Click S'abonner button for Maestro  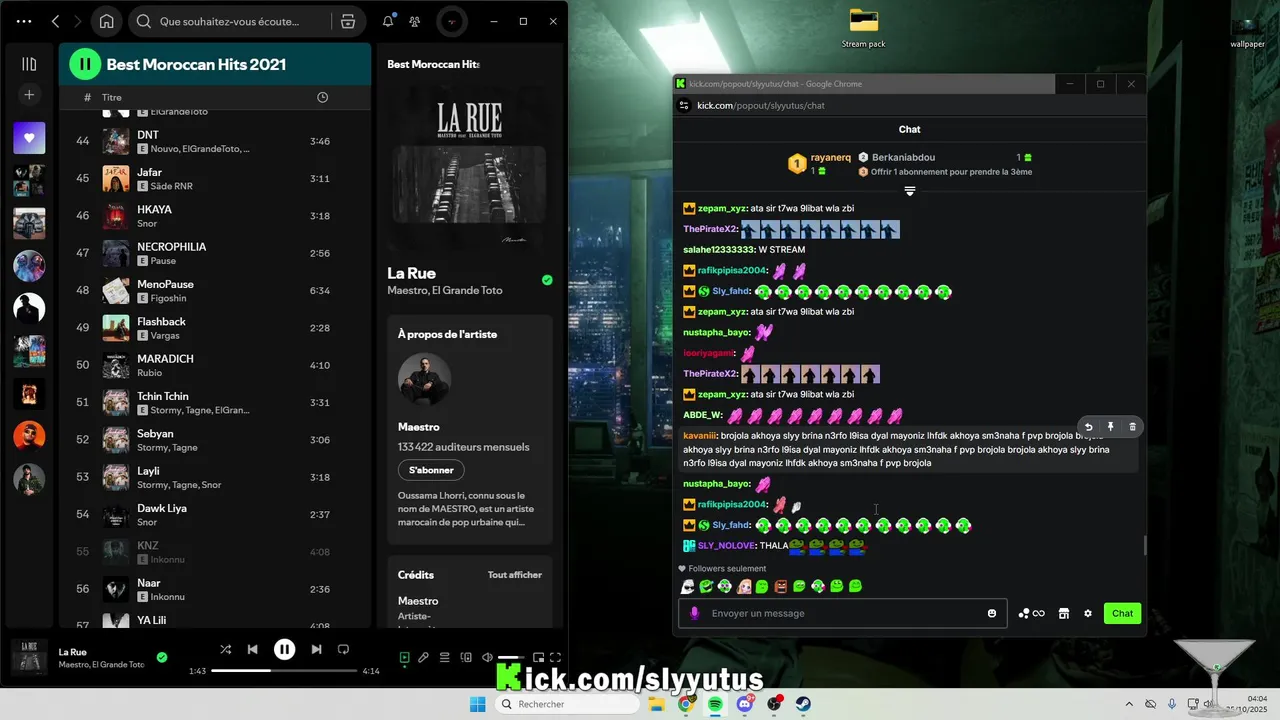point(431,470)
